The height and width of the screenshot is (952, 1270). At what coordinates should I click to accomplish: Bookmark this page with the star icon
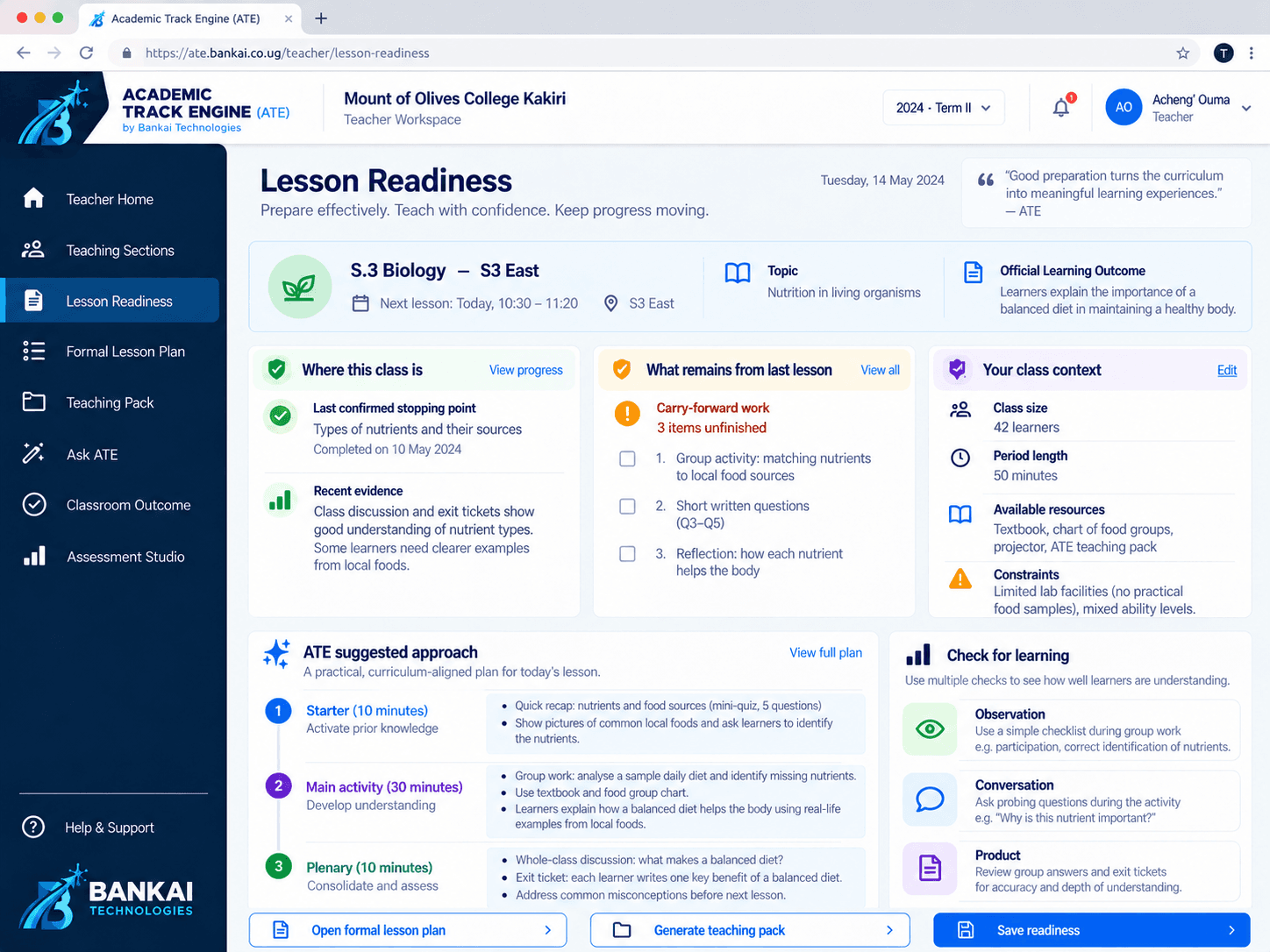tap(1182, 53)
